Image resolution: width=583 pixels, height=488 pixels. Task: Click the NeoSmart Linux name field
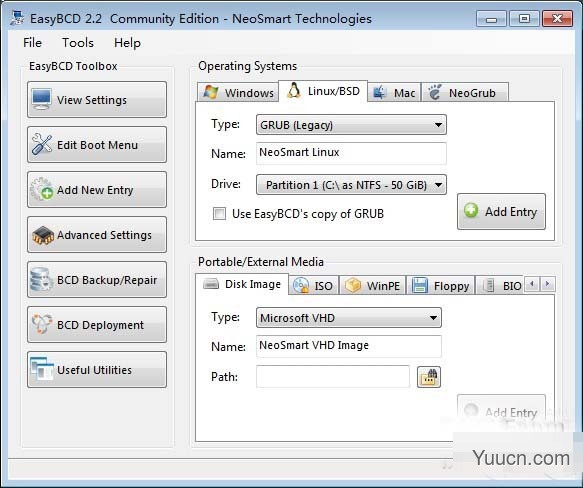pyautogui.click(x=351, y=153)
